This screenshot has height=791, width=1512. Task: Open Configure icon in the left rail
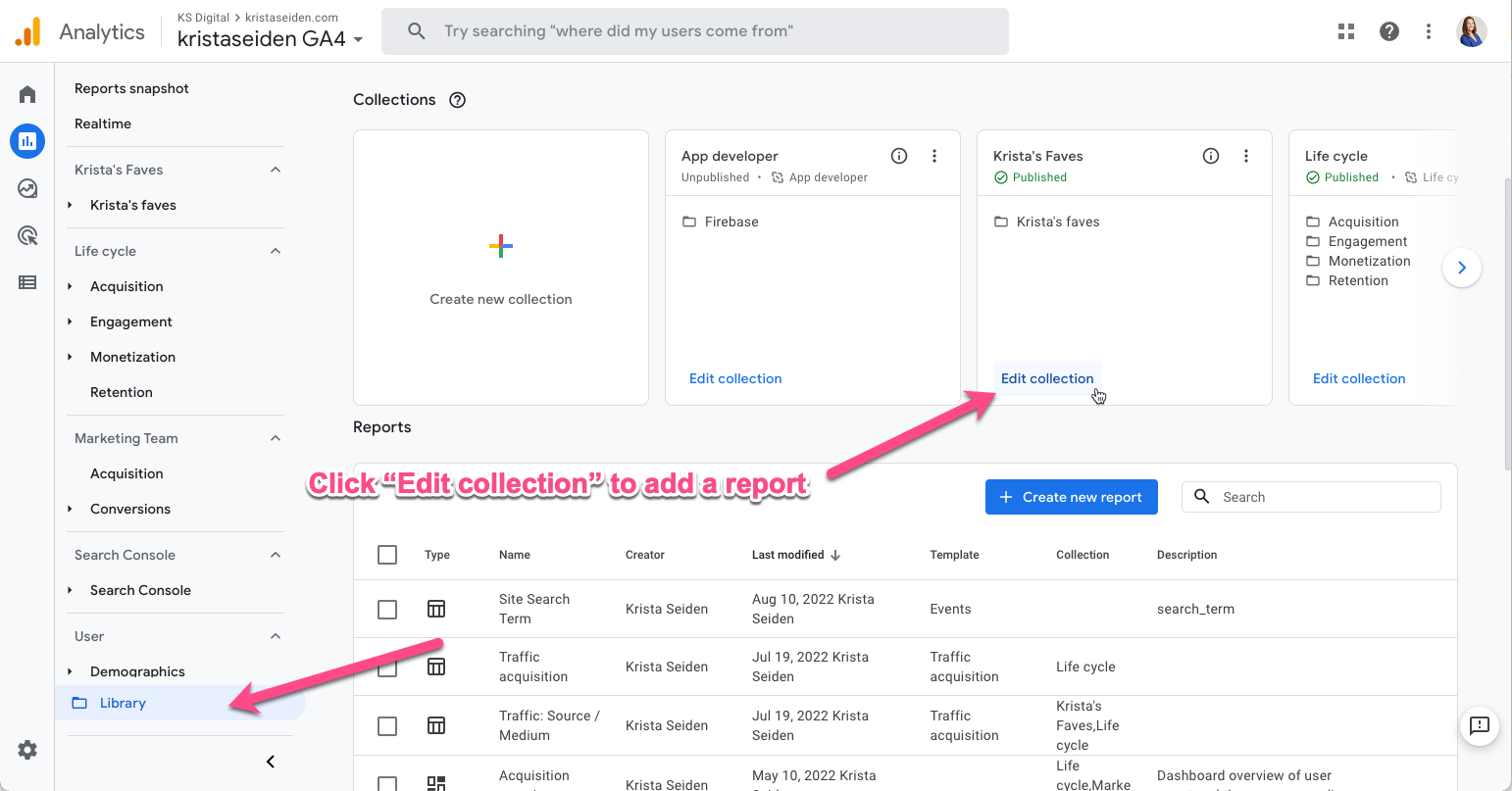coord(27,282)
